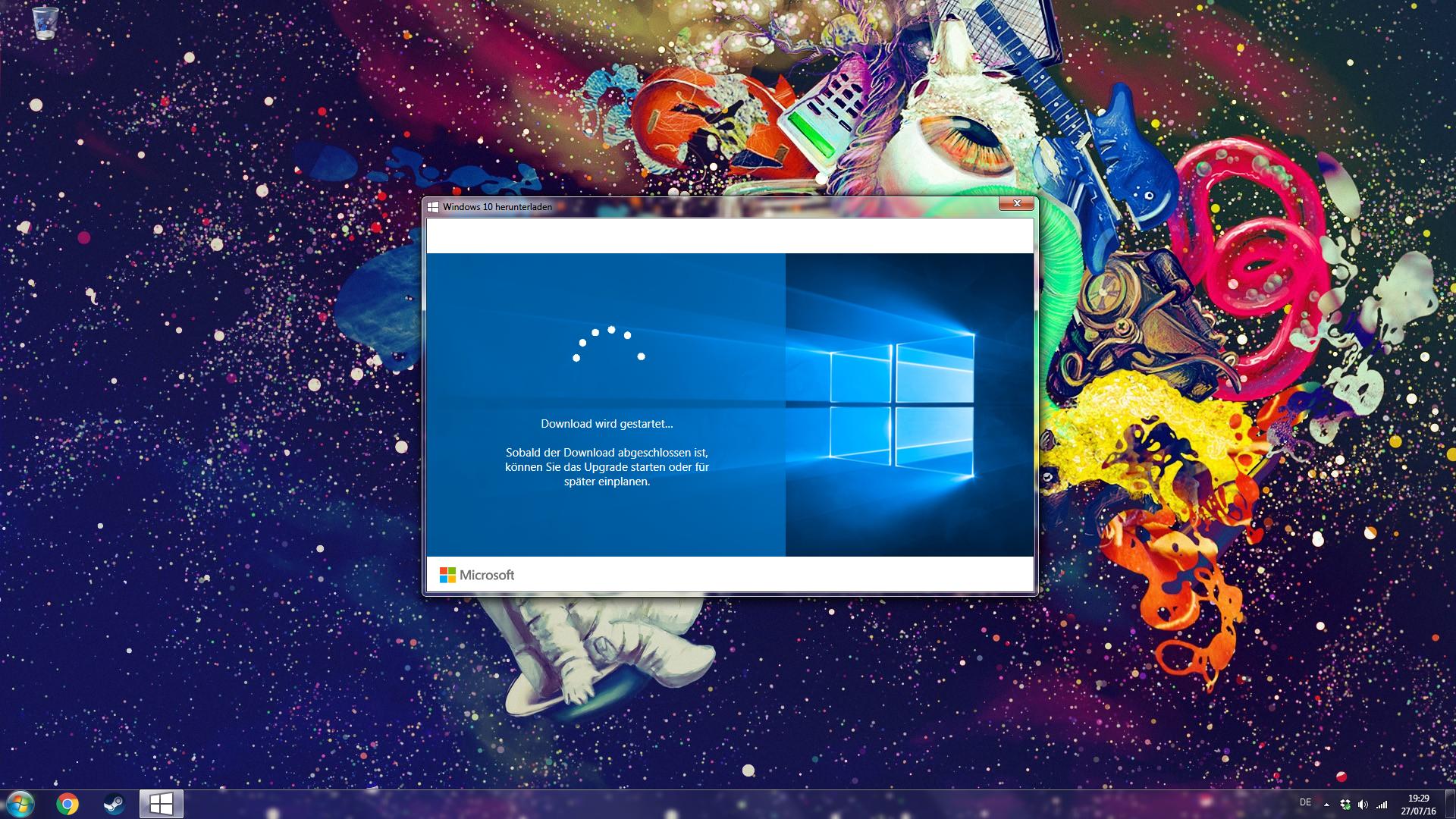Open Steam from the taskbar
Screen dimensions: 1456x819
coord(115,804)
